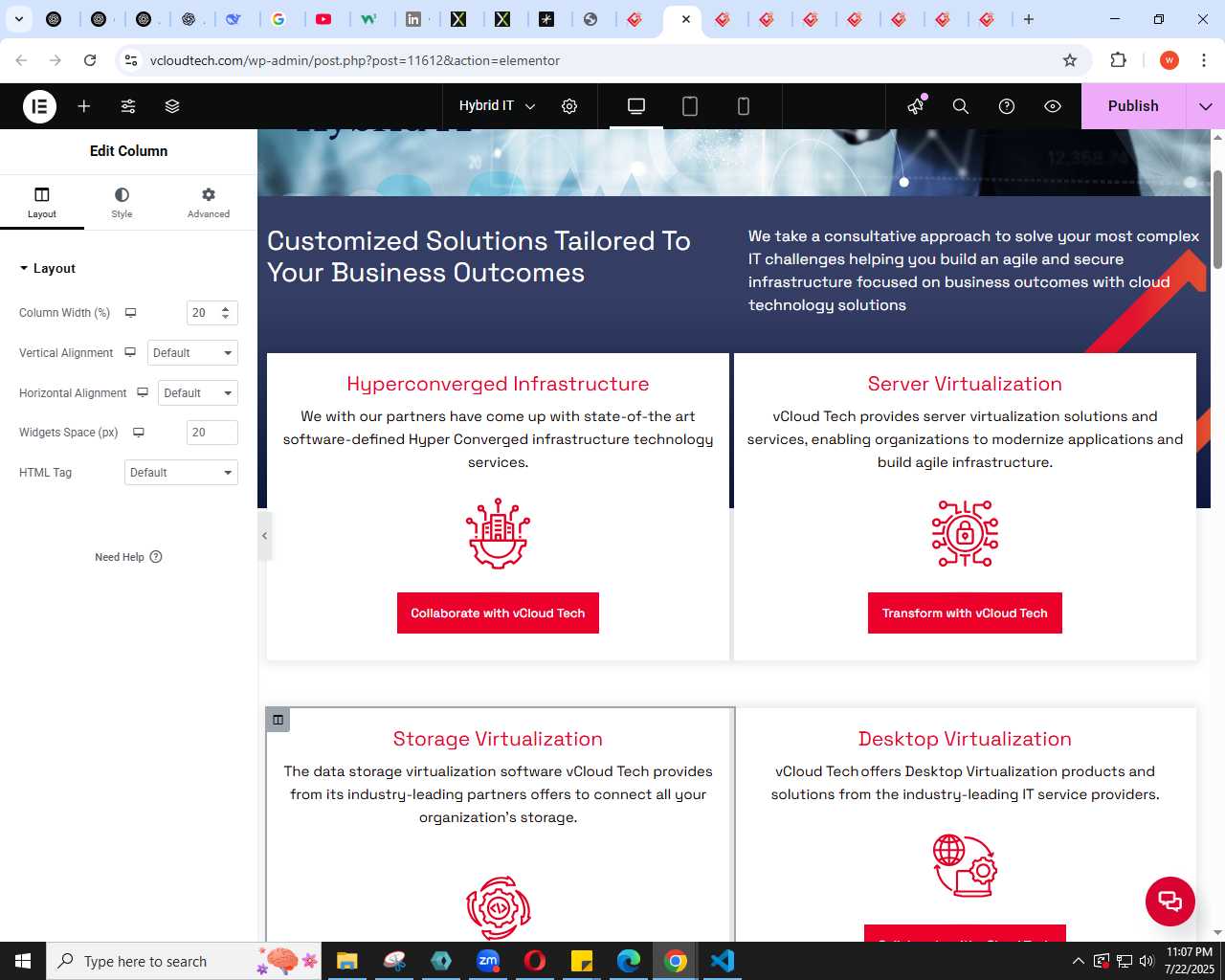
Task: Reload the page in browser
Action: (90, 60)
